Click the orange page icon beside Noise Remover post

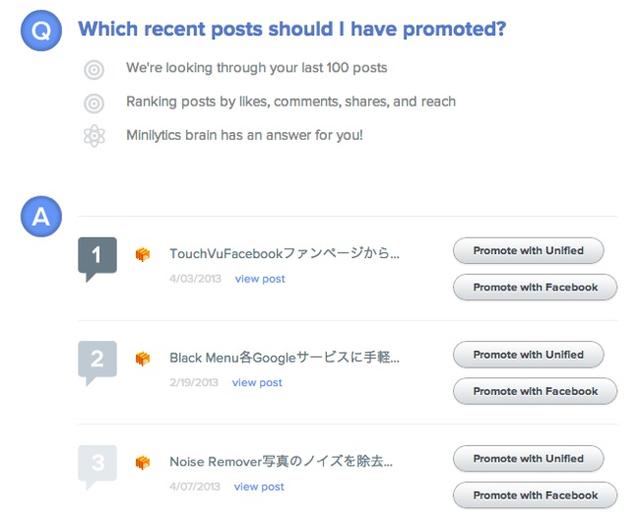143,462
